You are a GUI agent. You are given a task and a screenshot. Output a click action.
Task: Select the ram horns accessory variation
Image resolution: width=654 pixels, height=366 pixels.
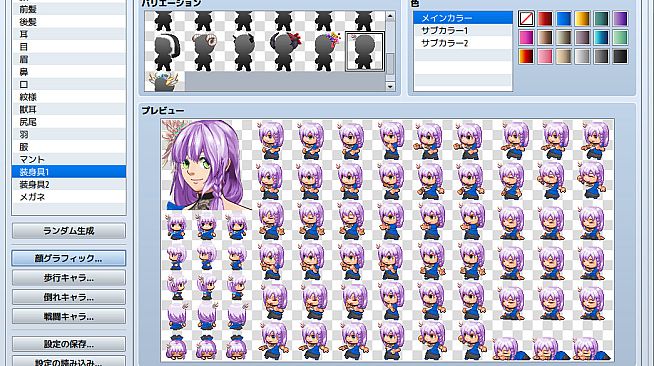coord(204,52)
